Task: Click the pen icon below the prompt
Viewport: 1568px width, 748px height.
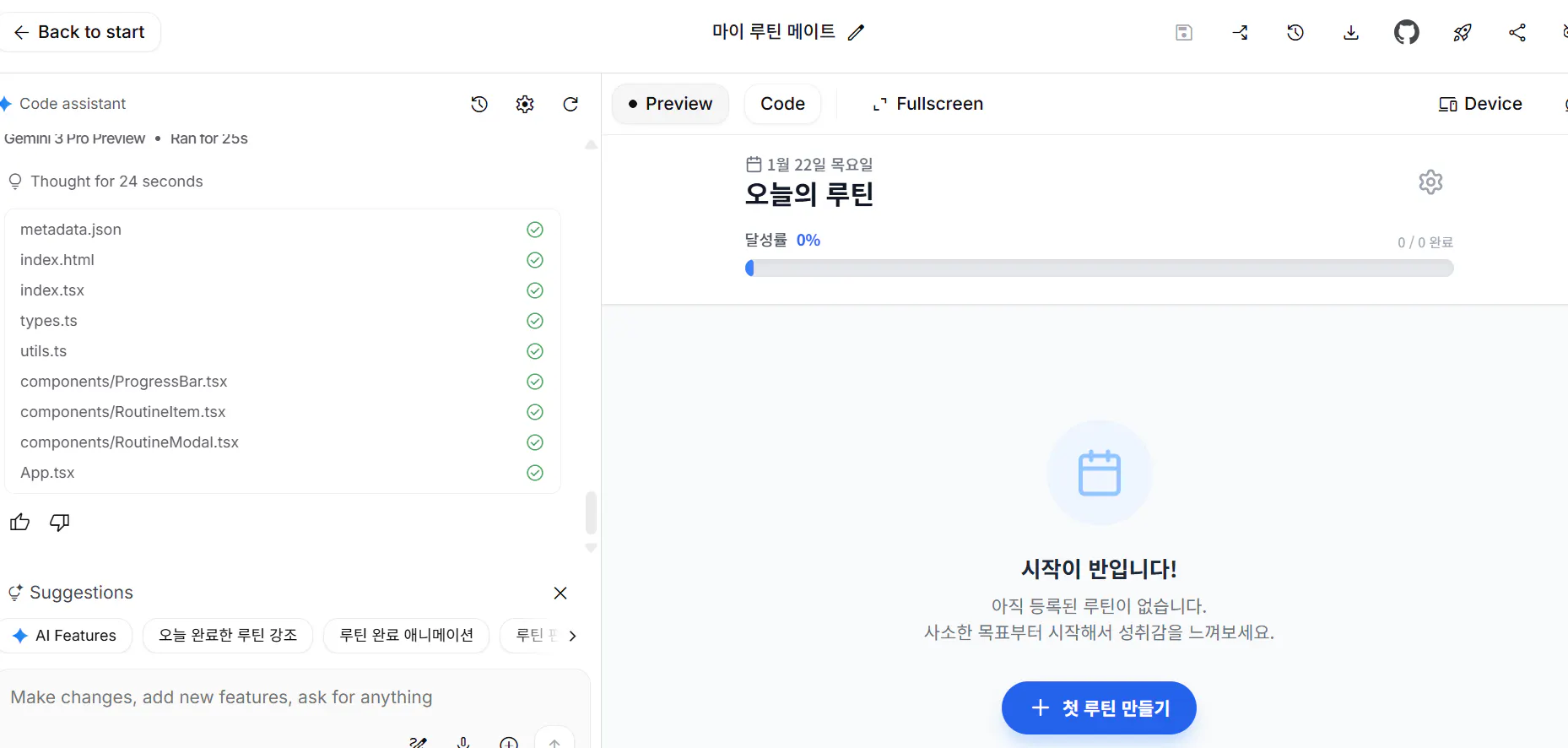Action: click(418, 743)
